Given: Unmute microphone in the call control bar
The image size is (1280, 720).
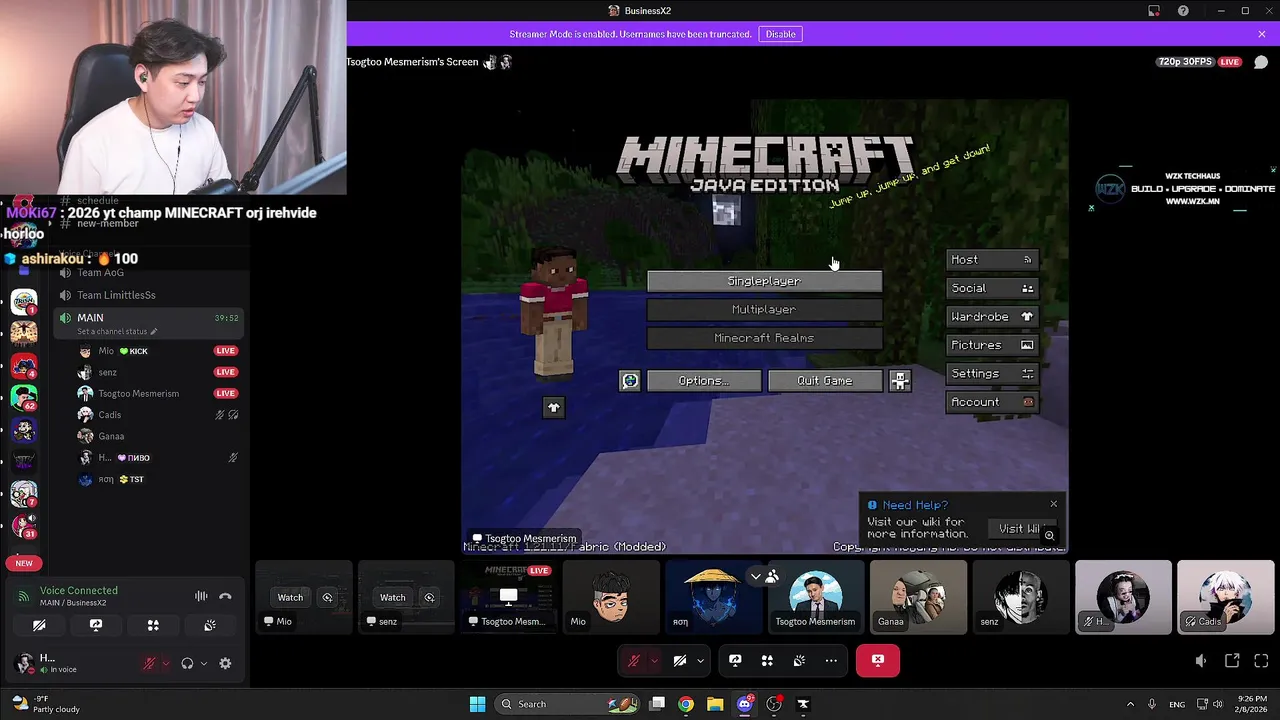Looking at the screenshot, I should 633,660.
